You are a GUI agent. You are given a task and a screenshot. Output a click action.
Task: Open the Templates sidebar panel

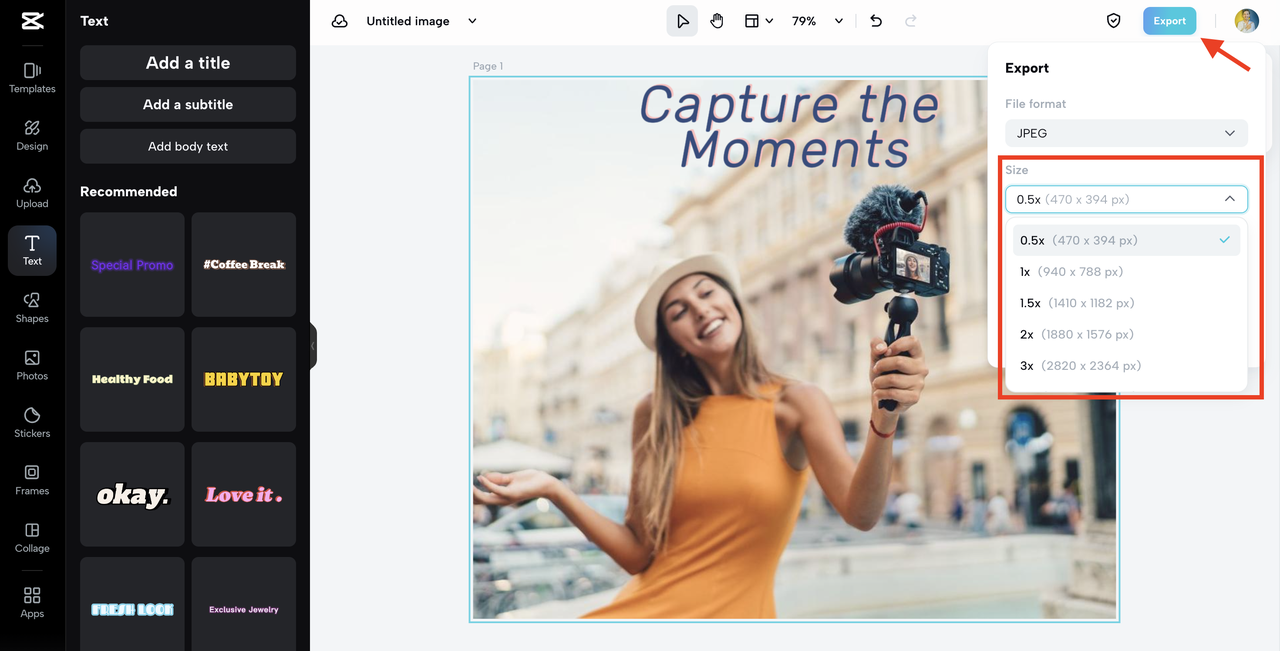(32, 78)
